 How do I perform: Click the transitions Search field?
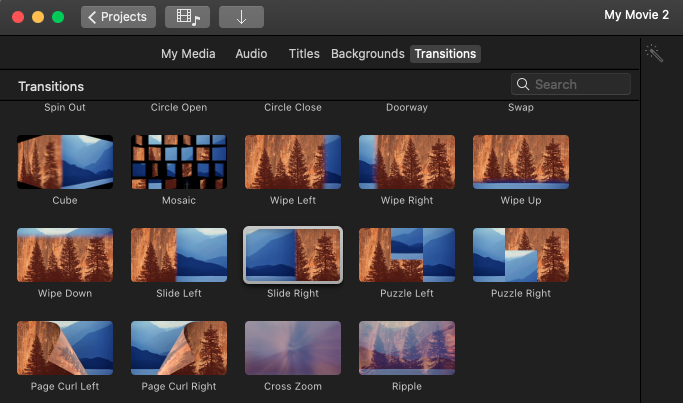pos(571,84)
